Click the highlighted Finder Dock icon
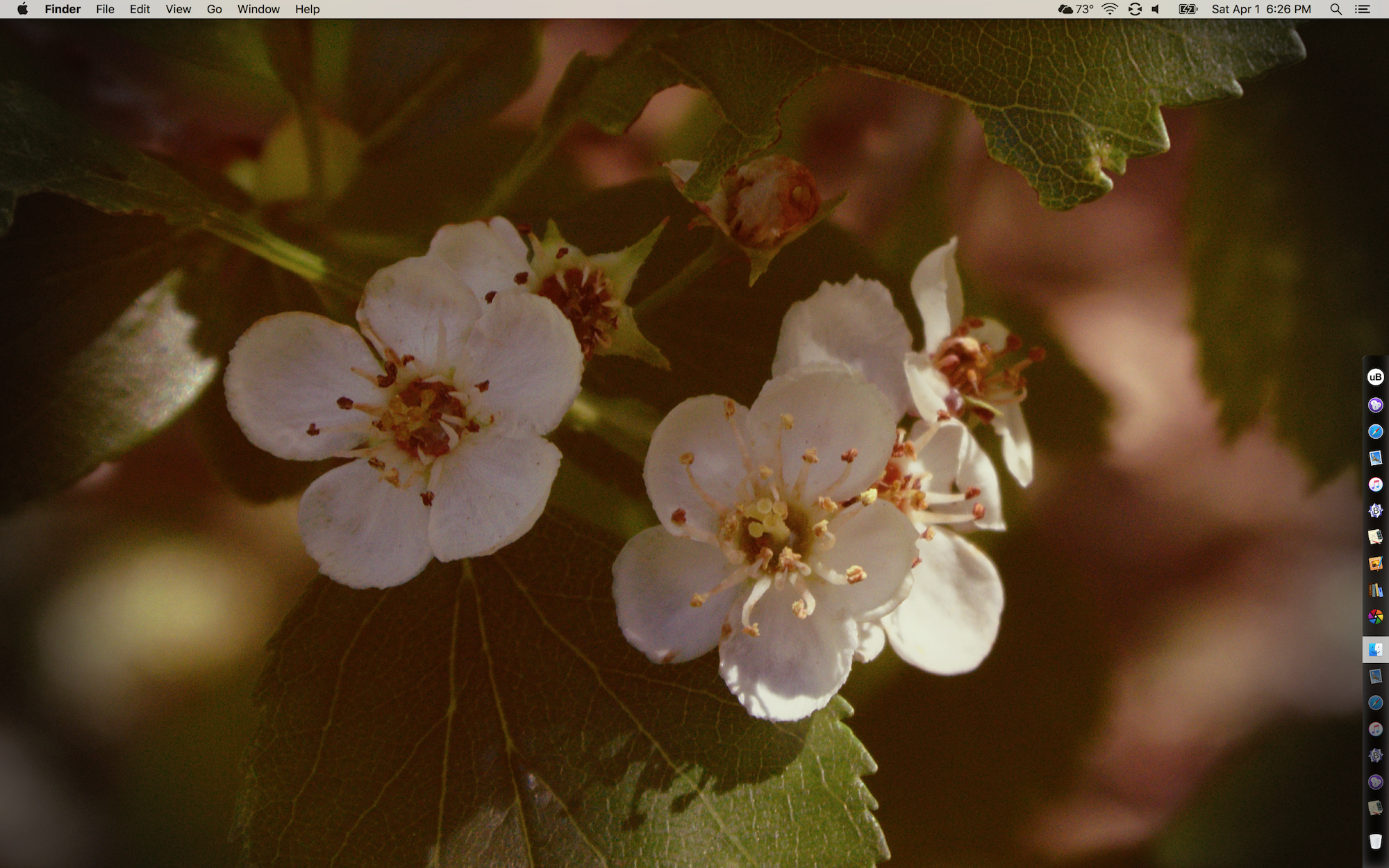This screenshot has height=868, width=1389. point(1375,649)
